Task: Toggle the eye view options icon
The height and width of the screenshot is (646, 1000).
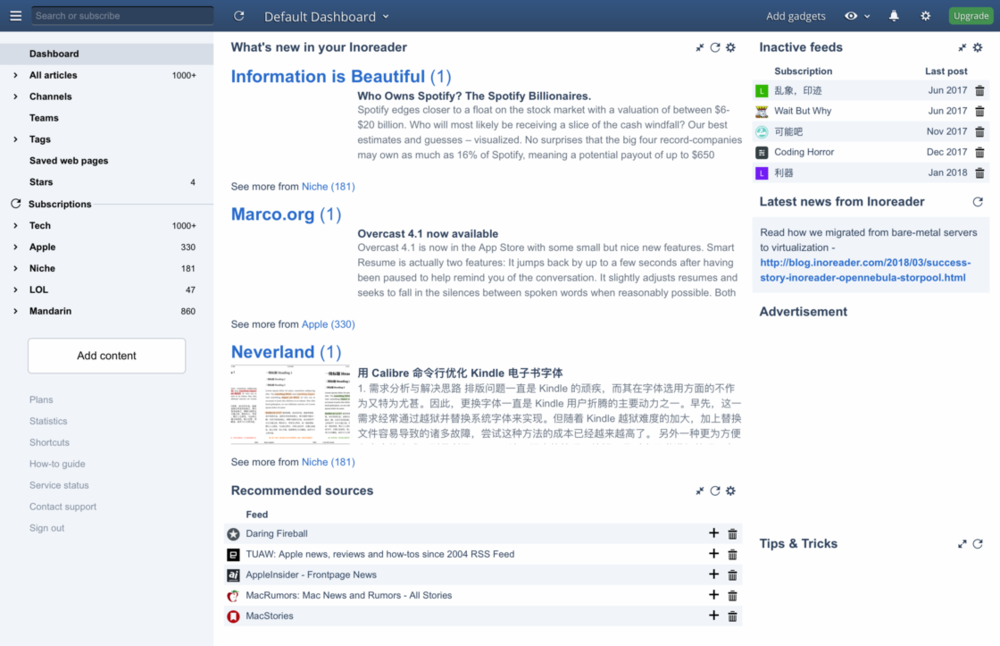Action: coord(851,16)
